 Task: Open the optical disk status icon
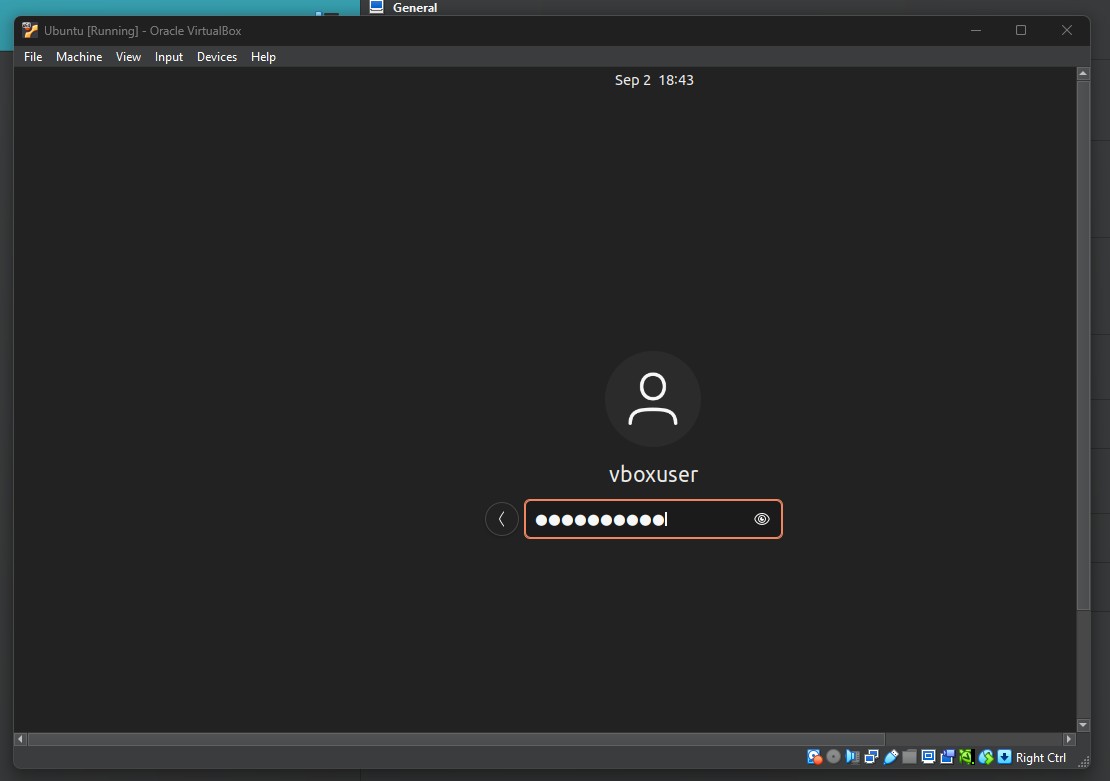click(833, 757)
